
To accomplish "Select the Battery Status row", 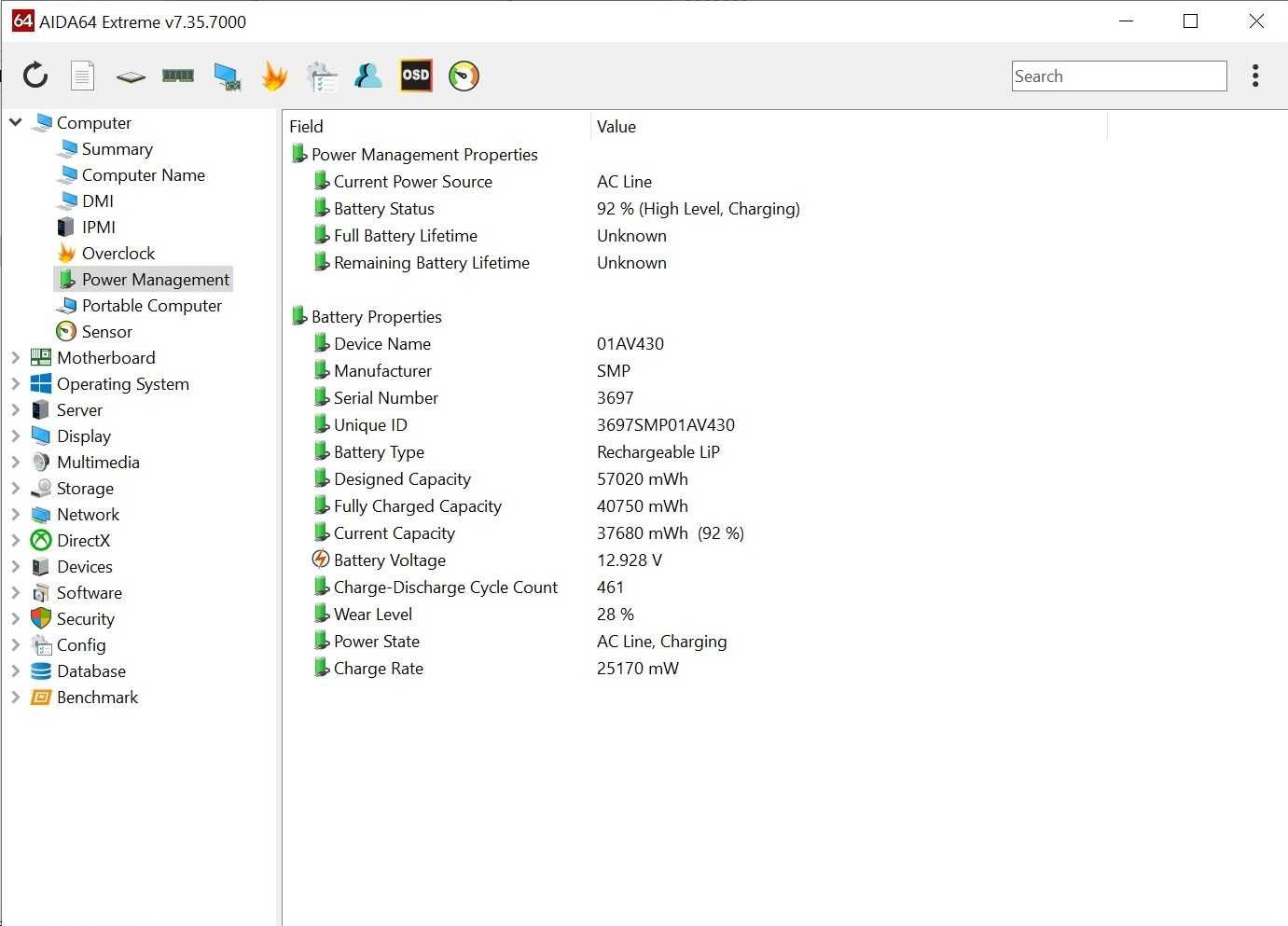I will [383, 208].
